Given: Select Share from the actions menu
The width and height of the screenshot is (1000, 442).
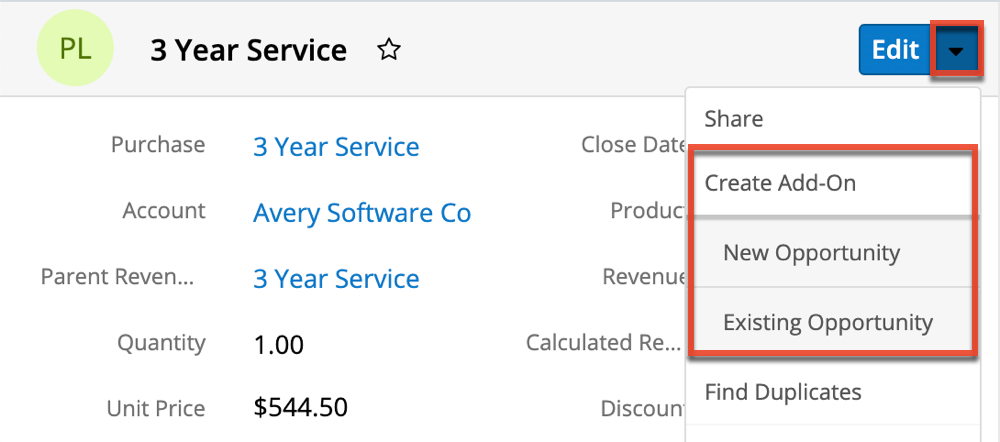Looking at the screenshot, I should point(734,119).
